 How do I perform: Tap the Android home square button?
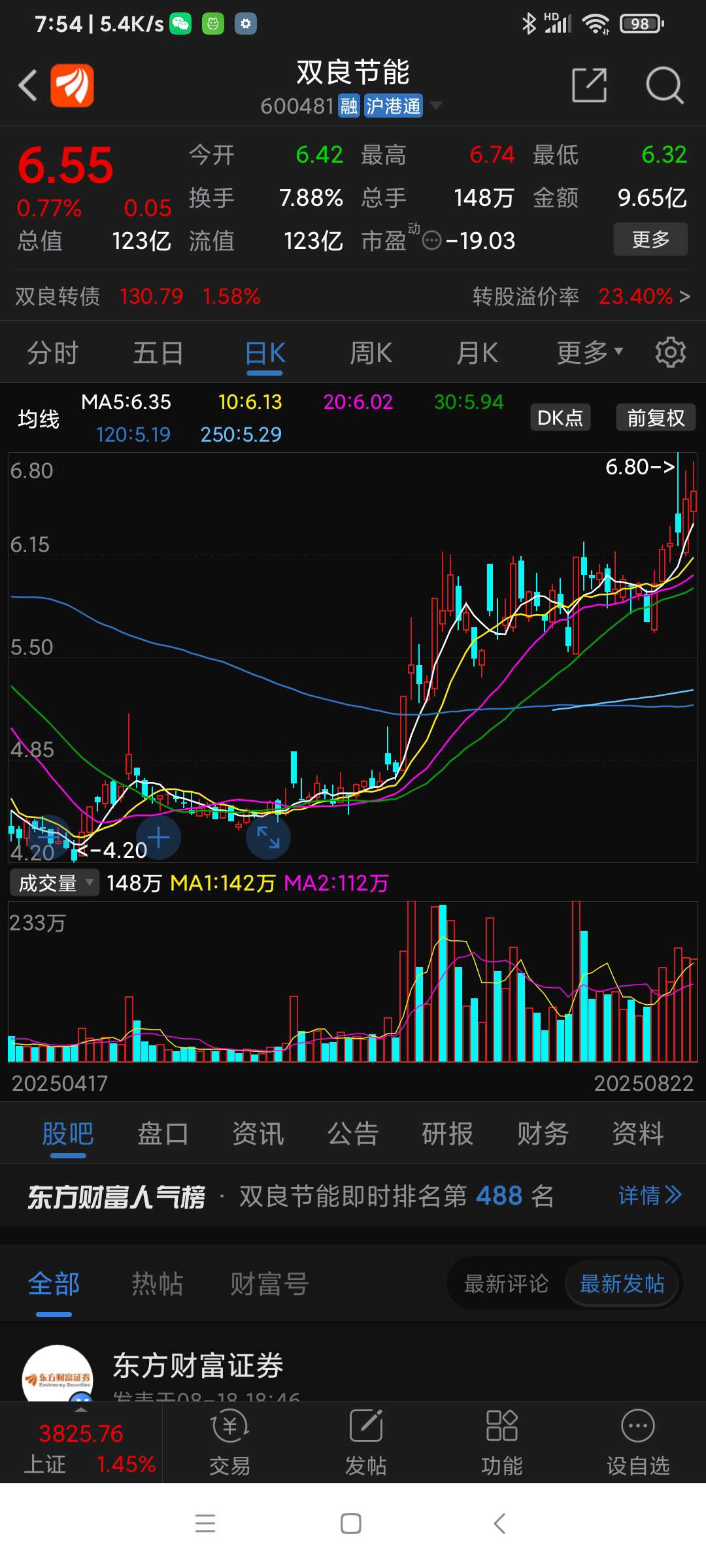click(351, 1524)
